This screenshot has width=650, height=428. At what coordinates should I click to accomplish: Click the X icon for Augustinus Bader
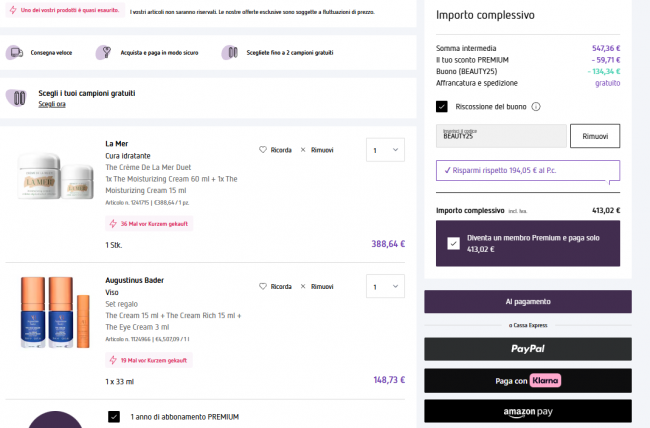click(x=303, y=286)
